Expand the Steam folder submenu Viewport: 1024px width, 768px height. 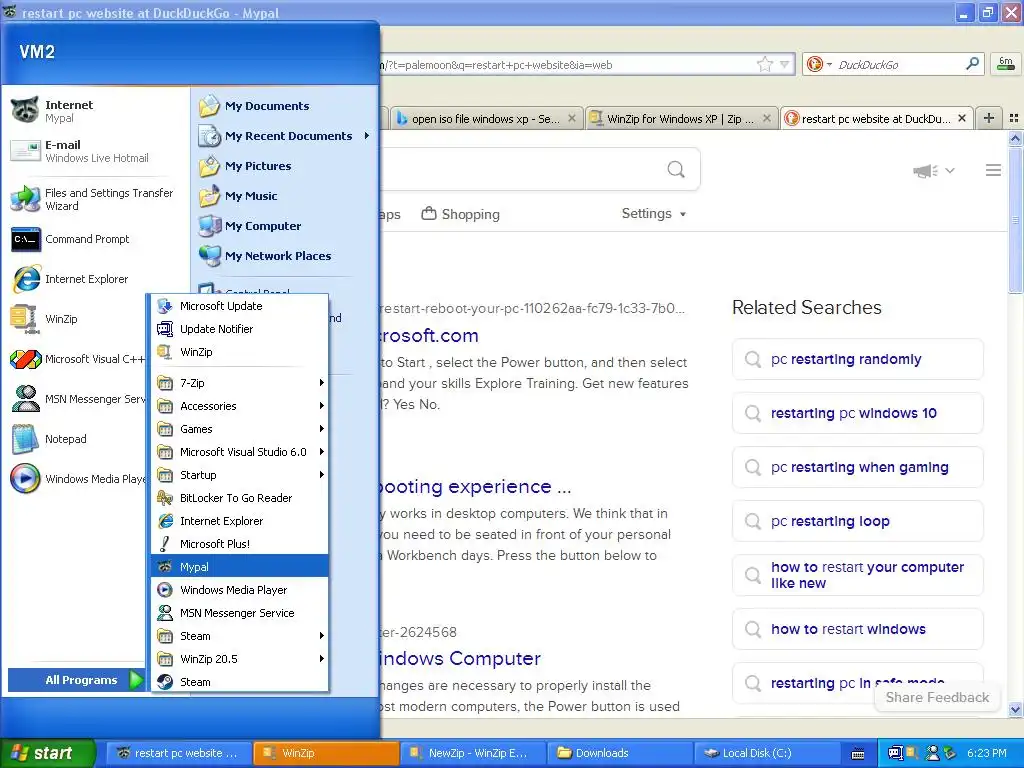click(240, 635)
